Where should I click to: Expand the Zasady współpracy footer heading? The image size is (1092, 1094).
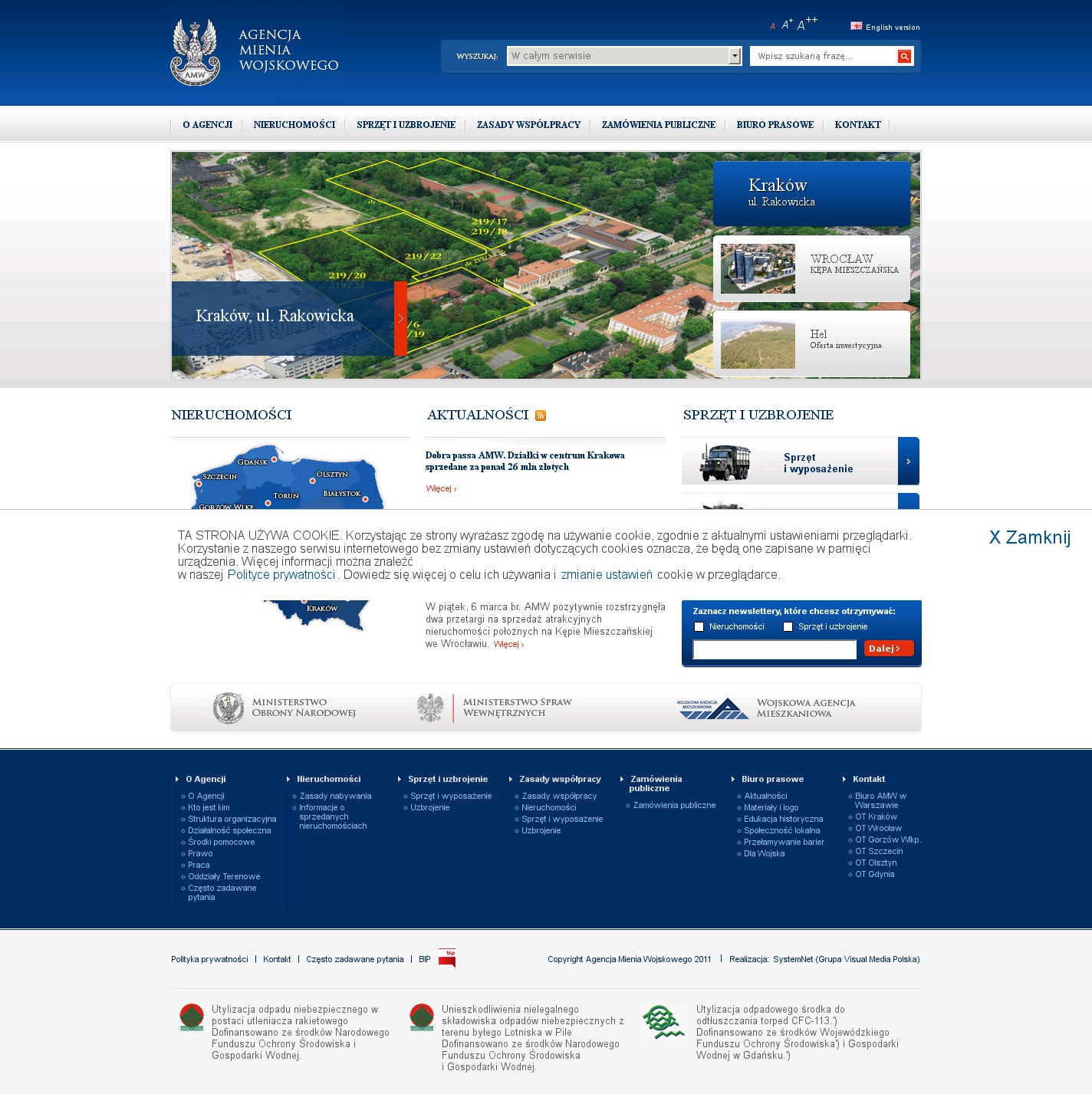pos(560,779)
